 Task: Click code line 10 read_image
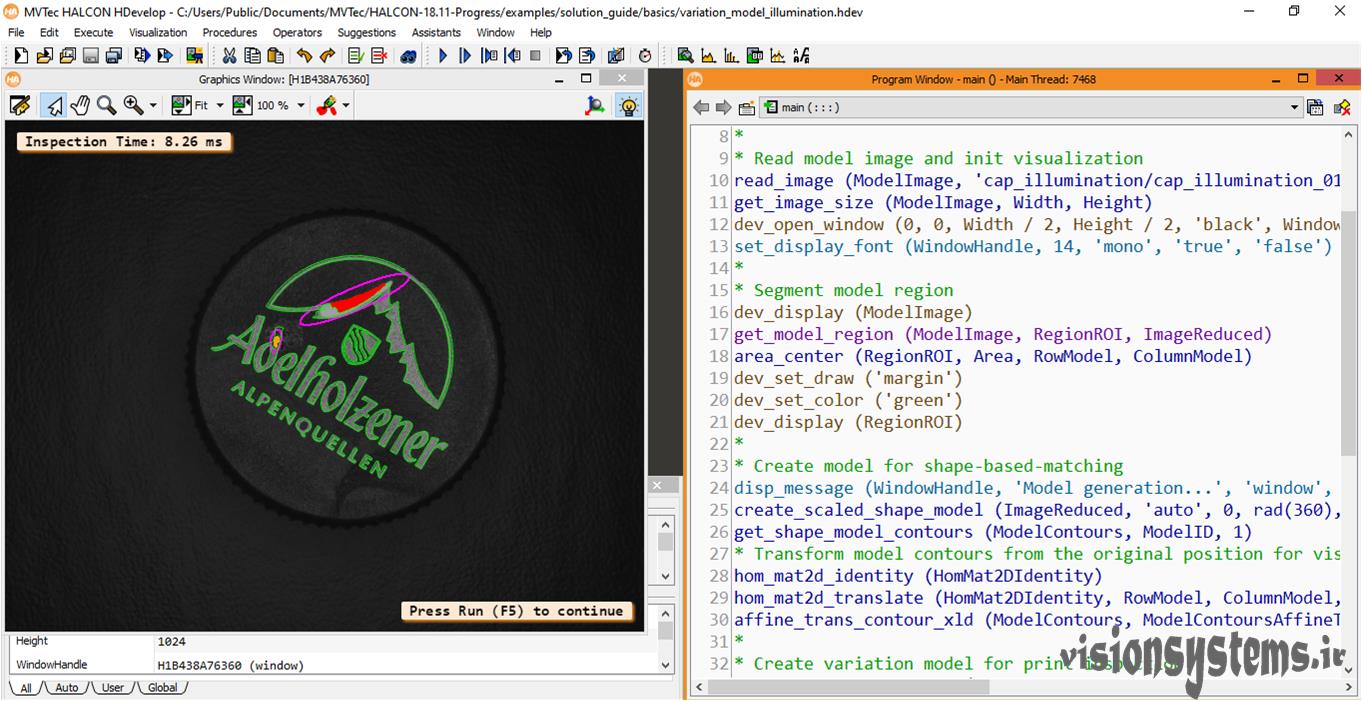1036,180
